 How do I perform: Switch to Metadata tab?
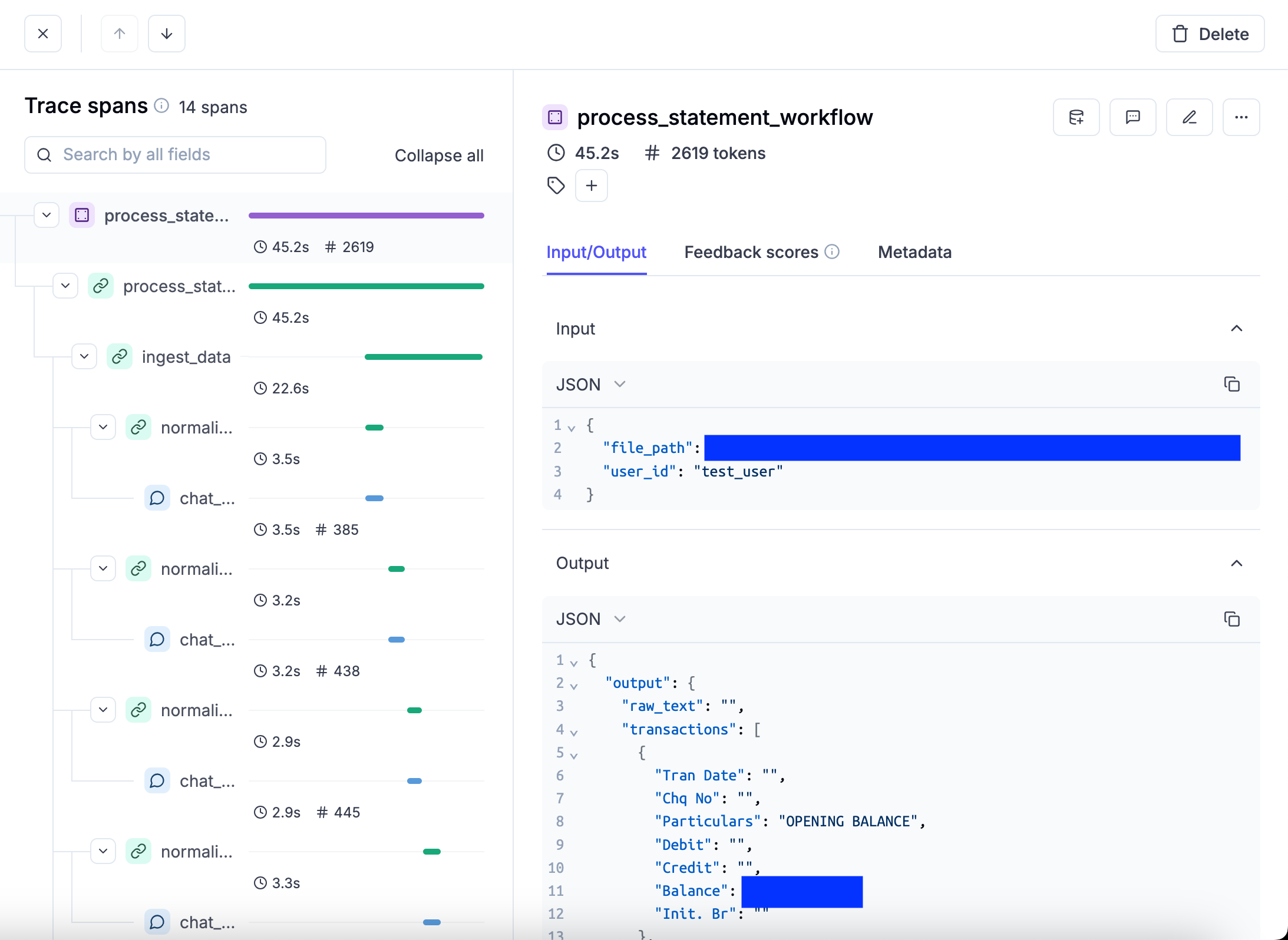click(x=914, y=252)
